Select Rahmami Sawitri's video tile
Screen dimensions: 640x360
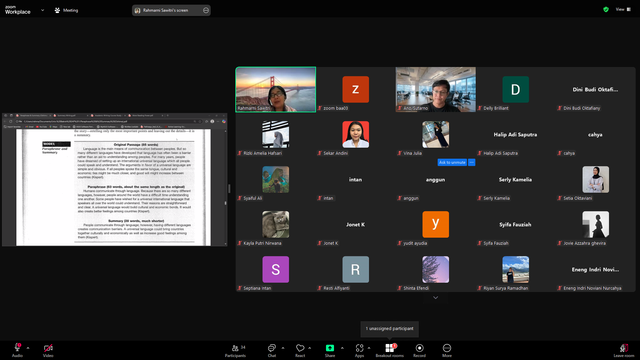[x=276, y=89]
